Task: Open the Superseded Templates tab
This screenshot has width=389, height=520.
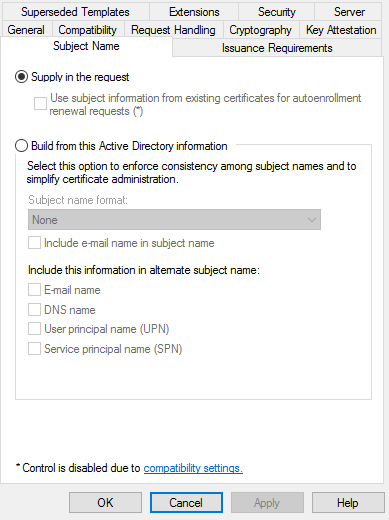Action: tap(75, 12)
